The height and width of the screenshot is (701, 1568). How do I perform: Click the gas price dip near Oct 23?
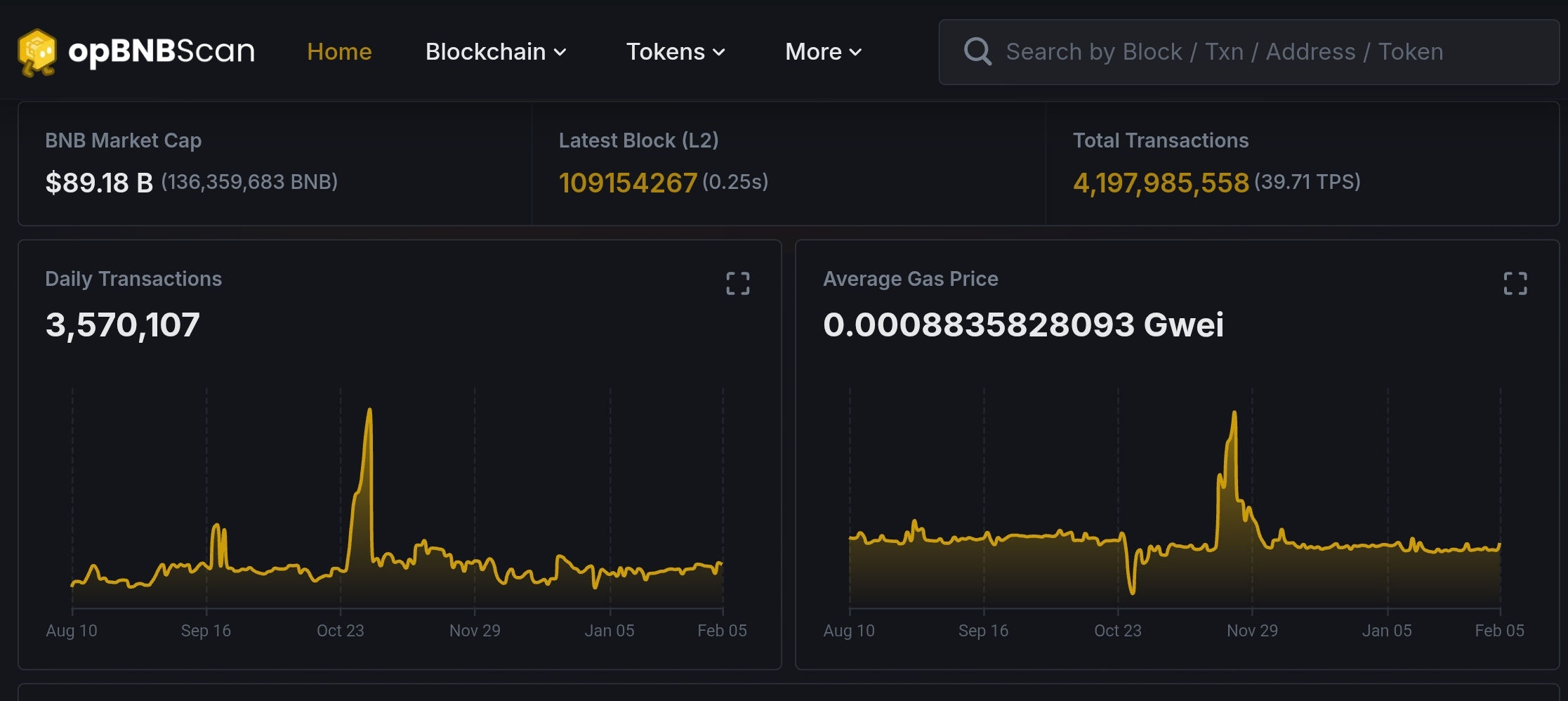[x=1132, y=591]
